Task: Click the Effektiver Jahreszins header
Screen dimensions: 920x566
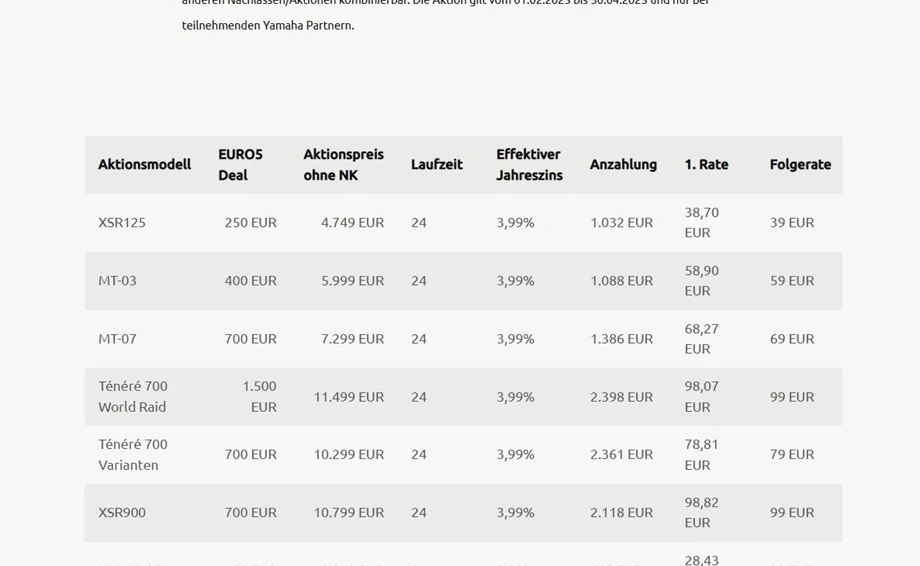Action: 529,164
